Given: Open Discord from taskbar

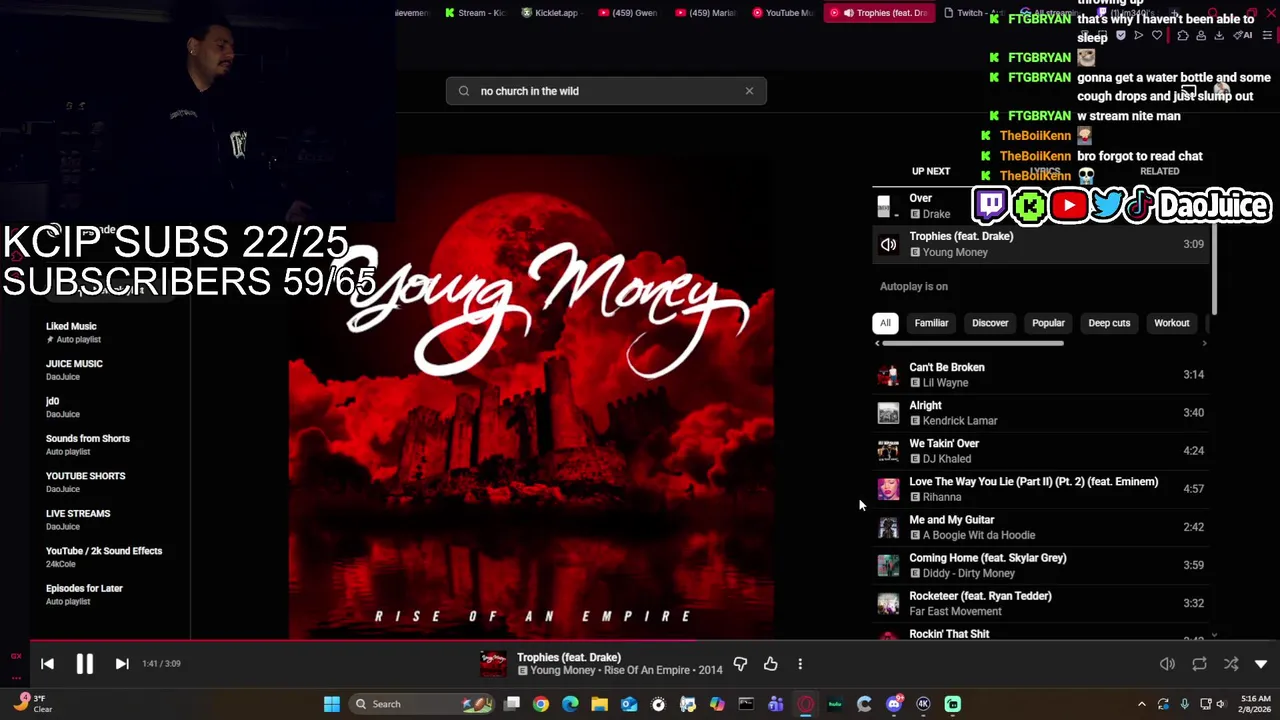Looking at the screenshot, I should pyautogui.click(x=894, y=704).
